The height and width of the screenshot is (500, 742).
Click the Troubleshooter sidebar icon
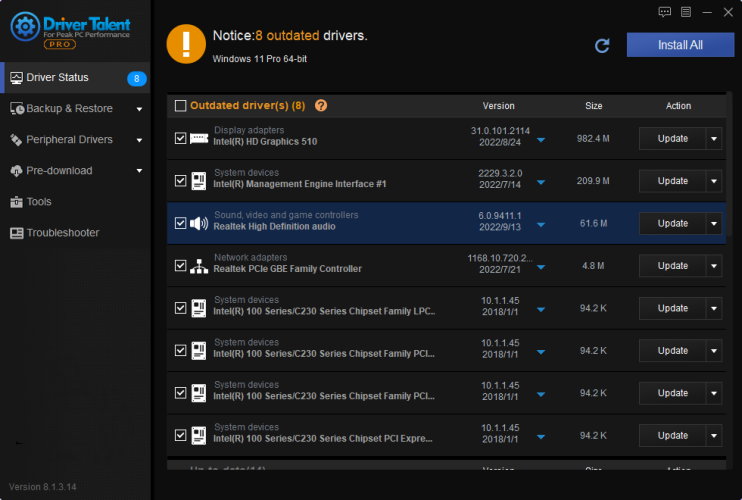pyautogui.click(x=17, y=233)
